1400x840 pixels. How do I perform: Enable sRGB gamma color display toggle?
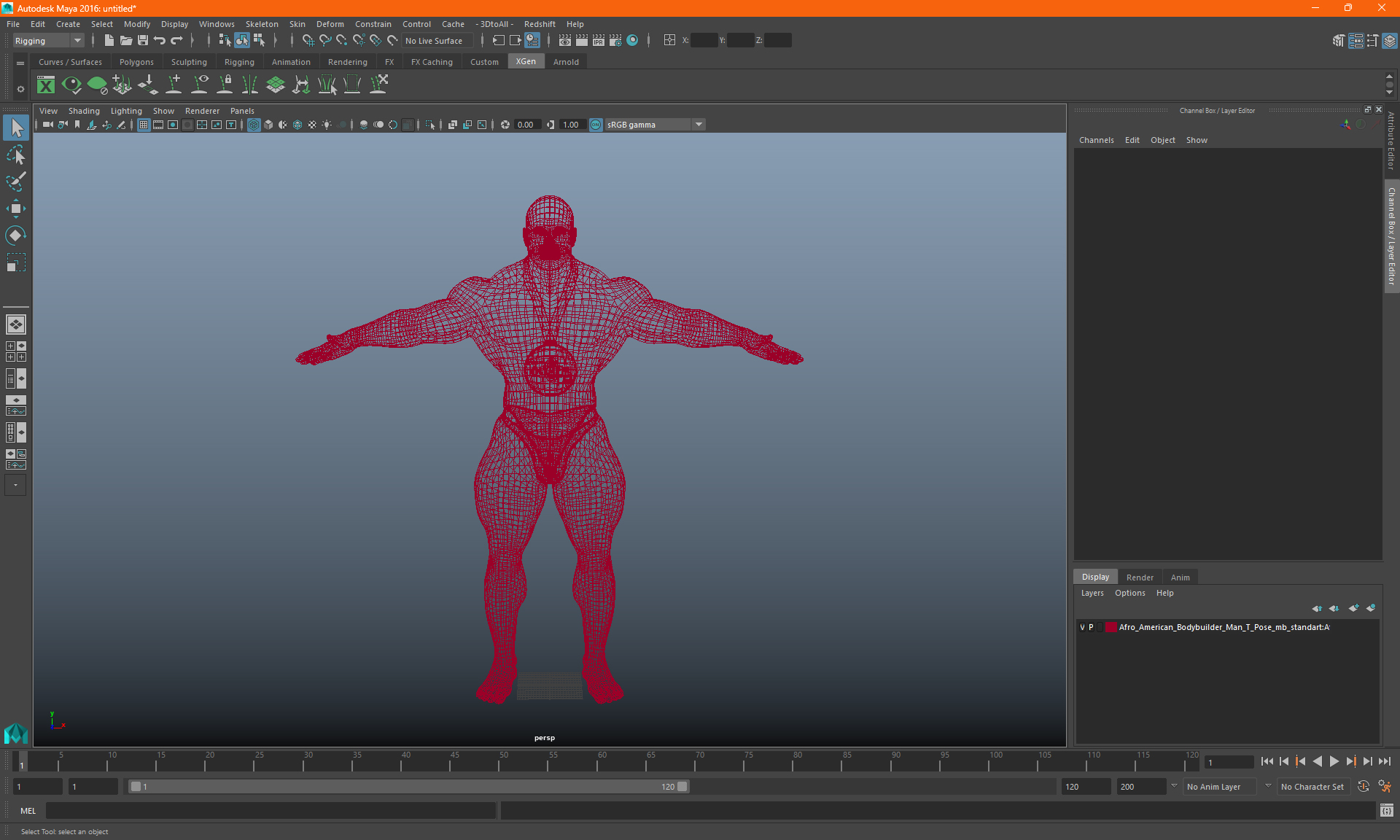tap(593, 124)
